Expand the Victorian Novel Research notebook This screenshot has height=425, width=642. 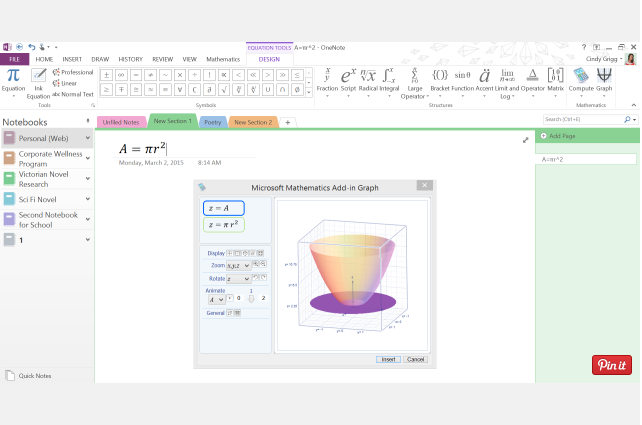[x=88, y=179]
